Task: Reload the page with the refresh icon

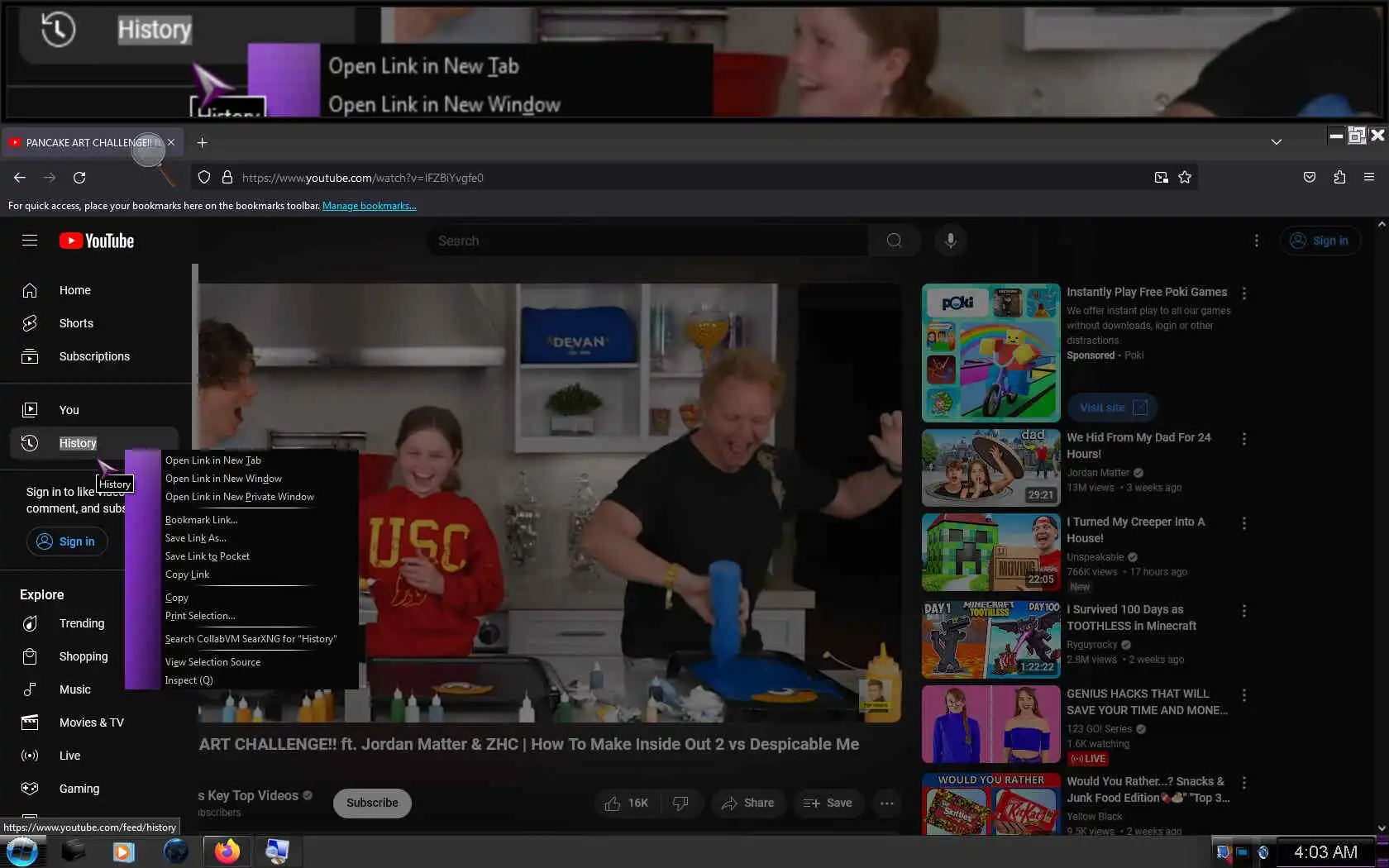Action: click(x=79, y=178)
